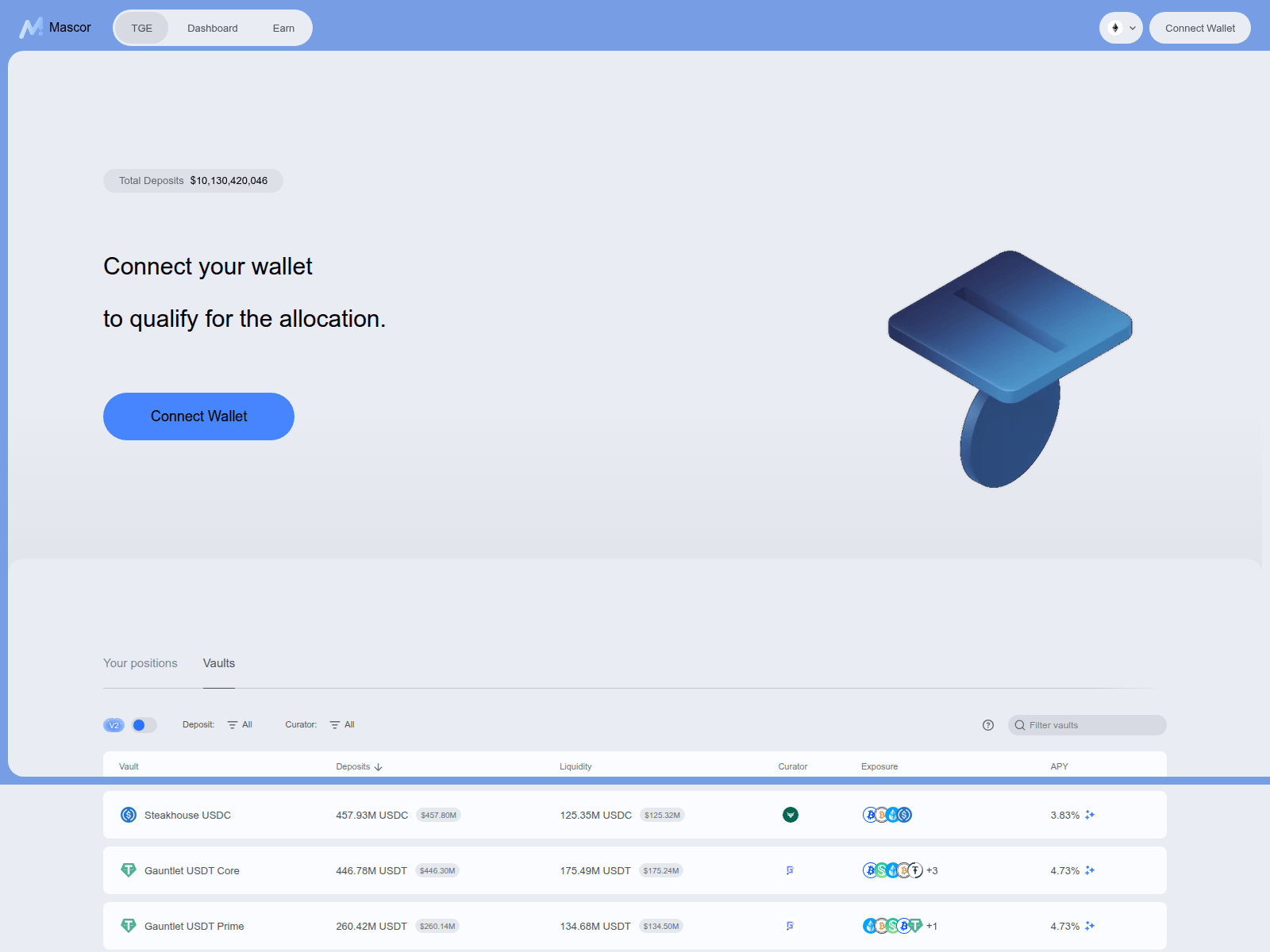Open the Earn page link
The width and height of the screenshot is (1270, 952).
pos(283,28)
